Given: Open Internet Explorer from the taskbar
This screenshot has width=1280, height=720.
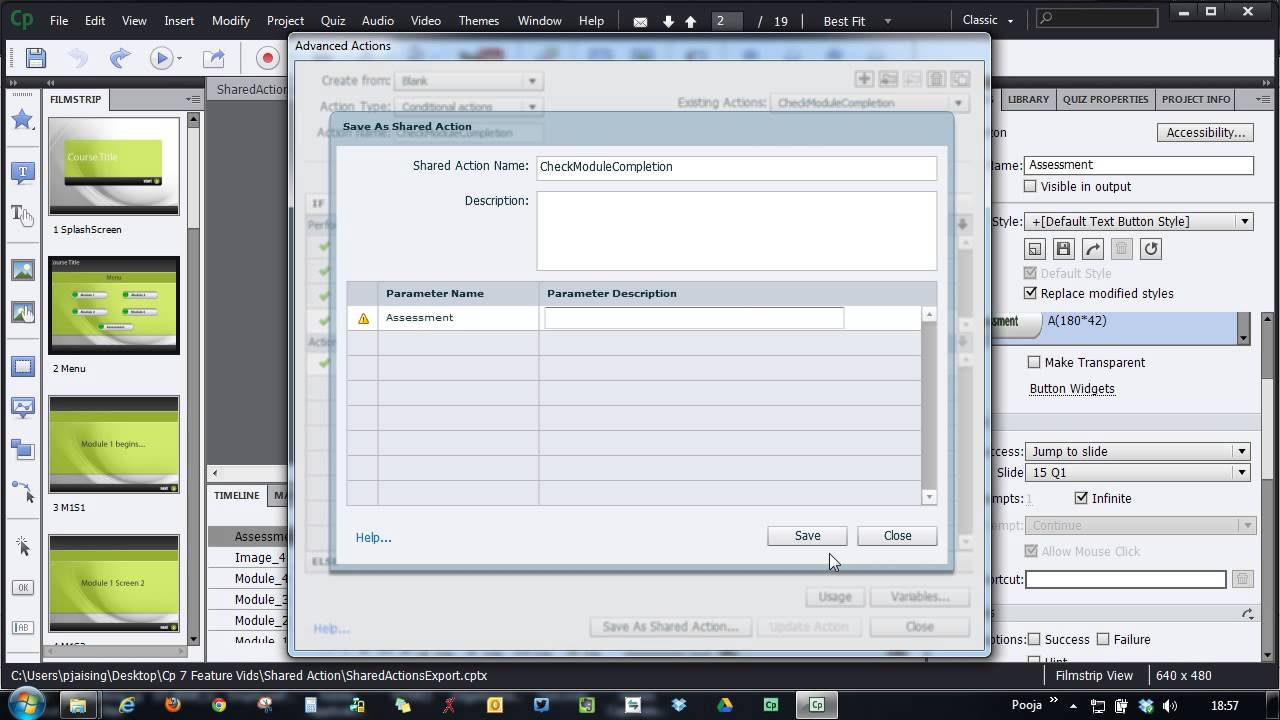Looking at the screenshot, I should pos(127,705).
